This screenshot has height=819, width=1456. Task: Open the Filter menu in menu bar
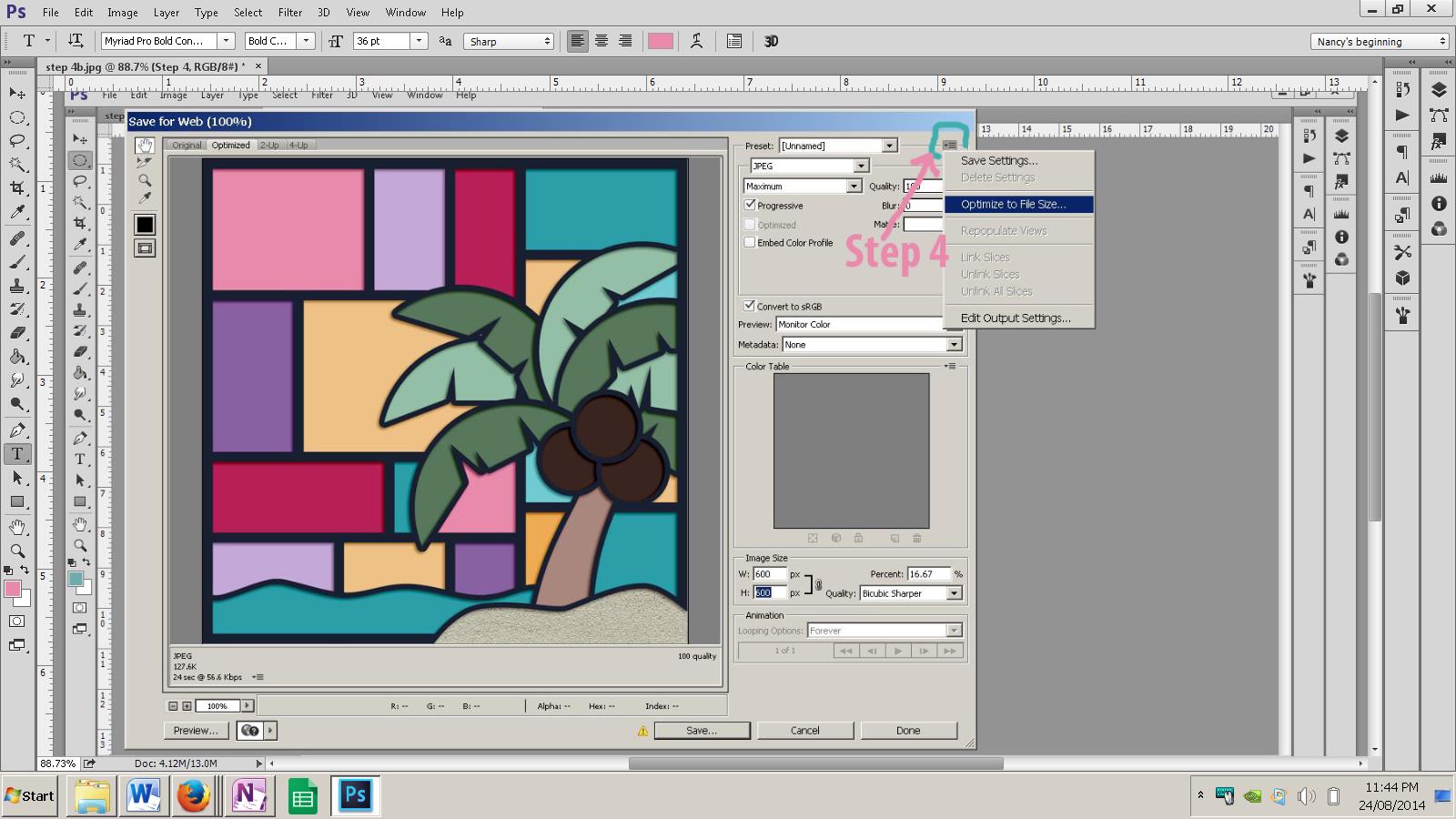(290, 13)
